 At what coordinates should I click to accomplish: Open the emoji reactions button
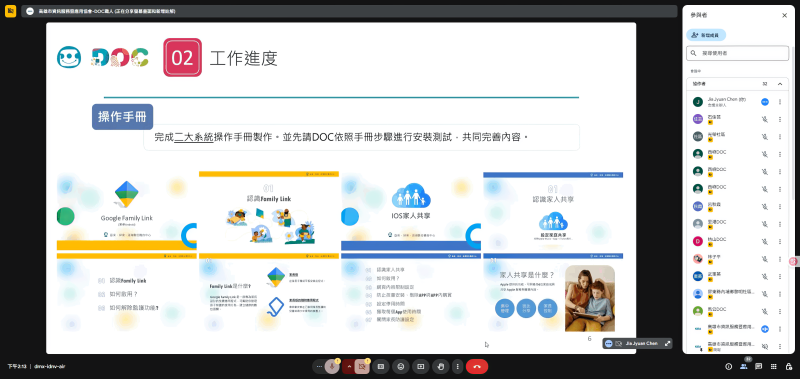tap(401, 366)
